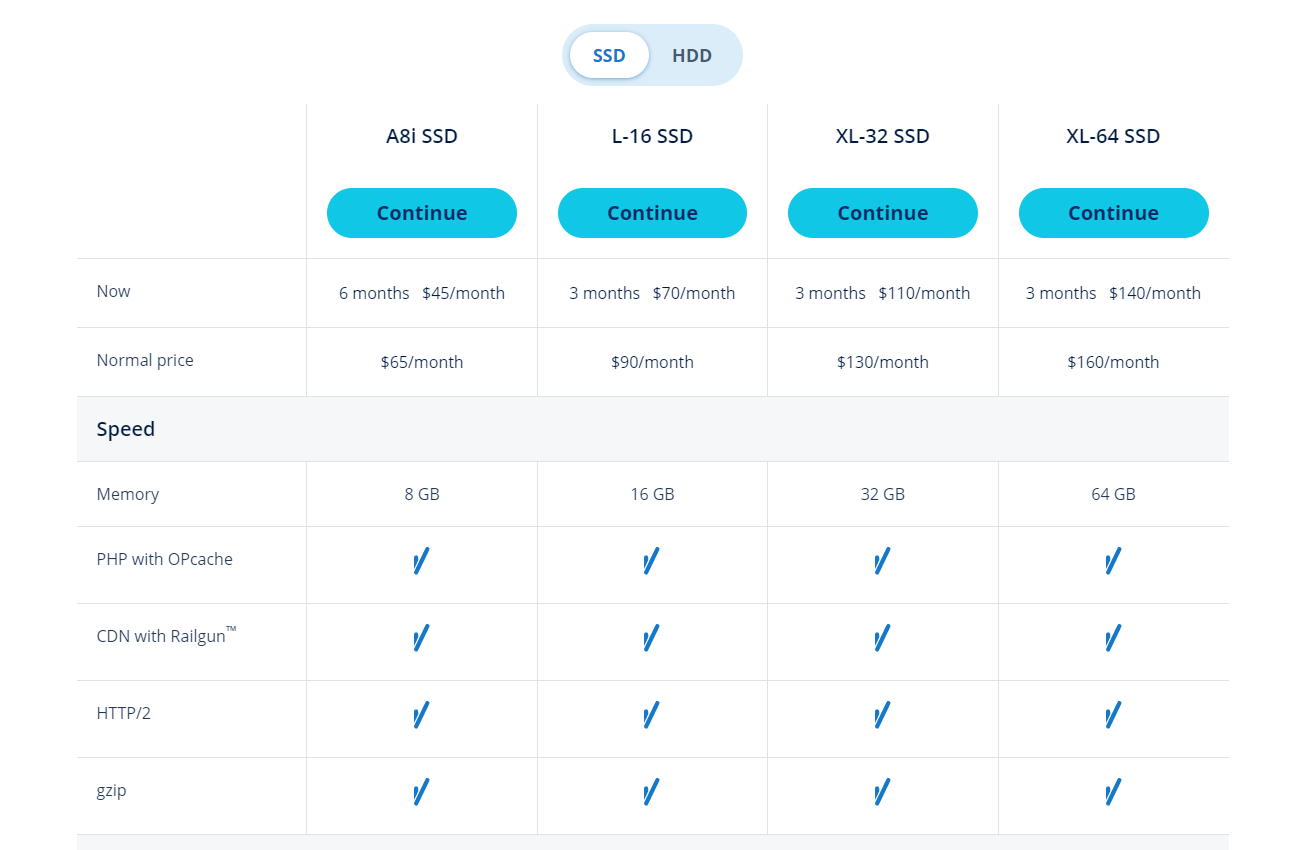Screen dimensions: 1310x850
Task: Click the $45/month promotional price
Action: (x=463, y=293)
